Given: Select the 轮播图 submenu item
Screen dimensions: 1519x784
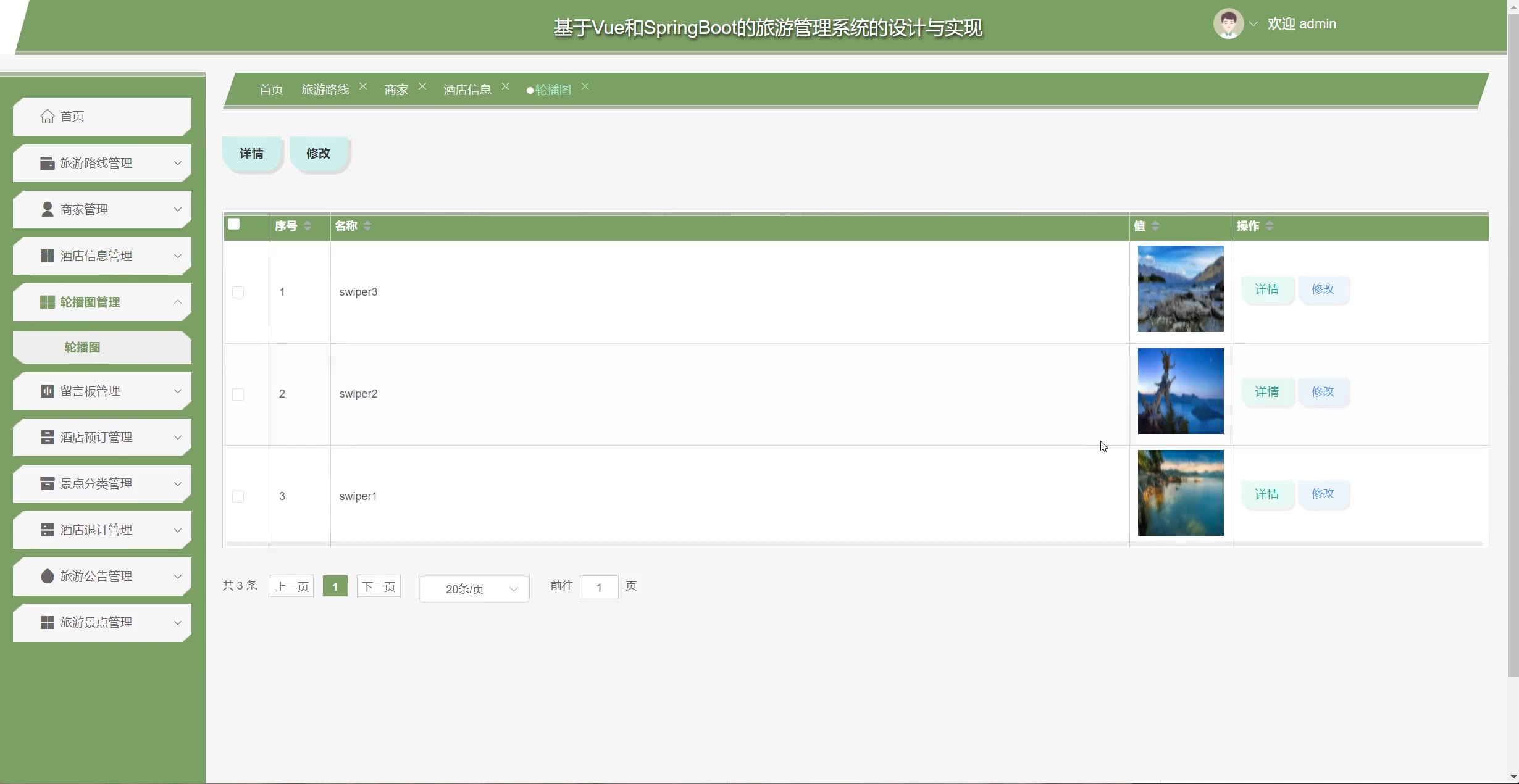Looking at the screenshot, I should tap(82, 348).
